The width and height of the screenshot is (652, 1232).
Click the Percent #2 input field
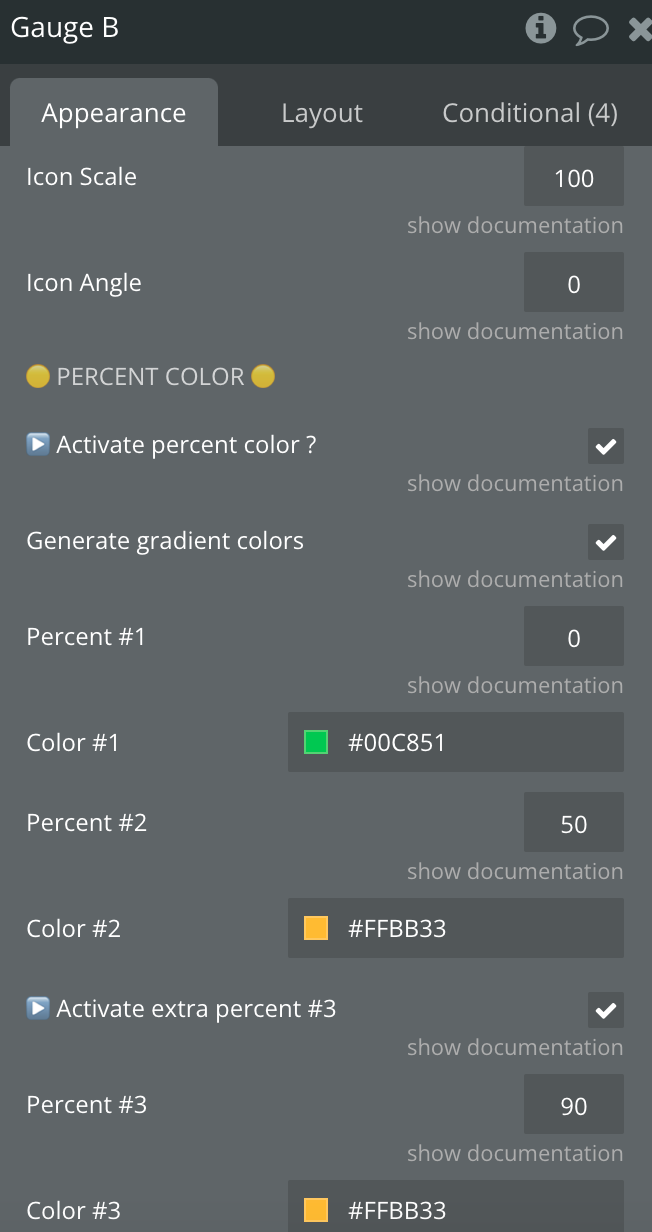573,825
